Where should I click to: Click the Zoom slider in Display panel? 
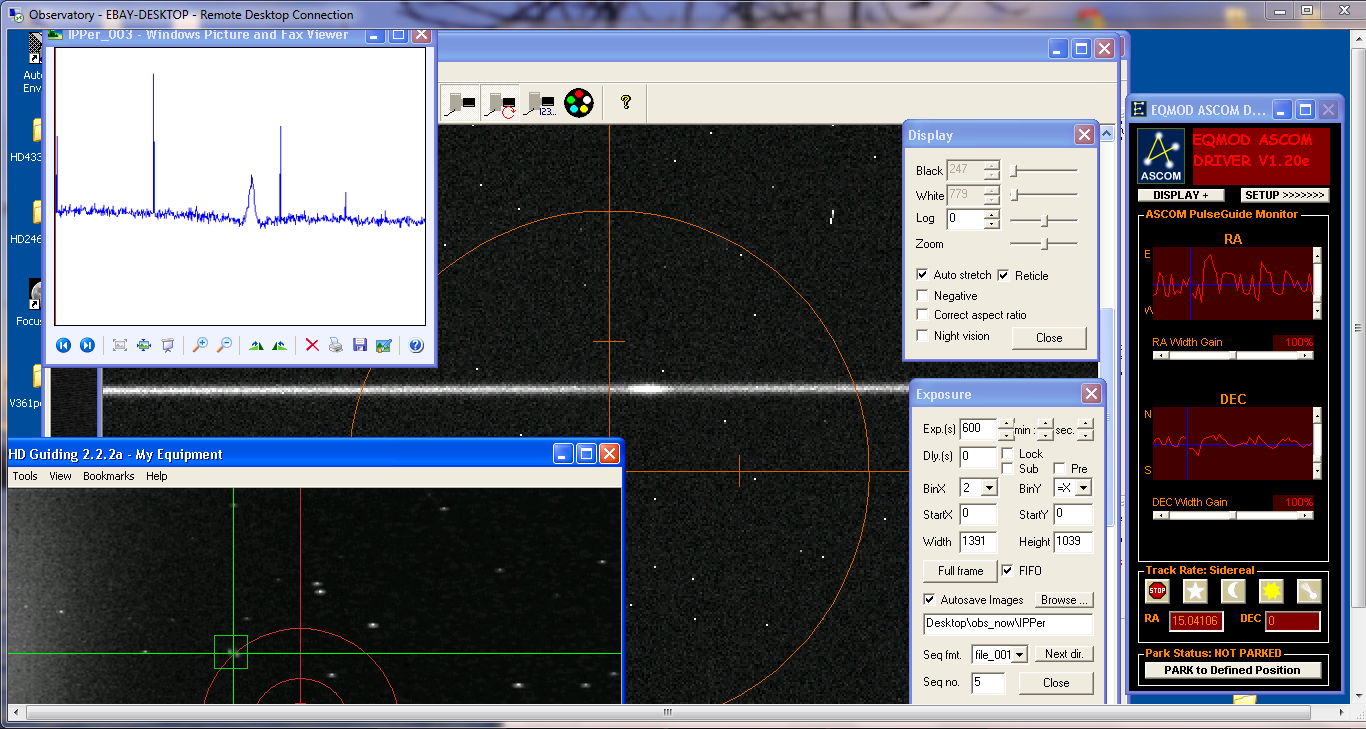pyautogui.click(x=1045, y=244)
